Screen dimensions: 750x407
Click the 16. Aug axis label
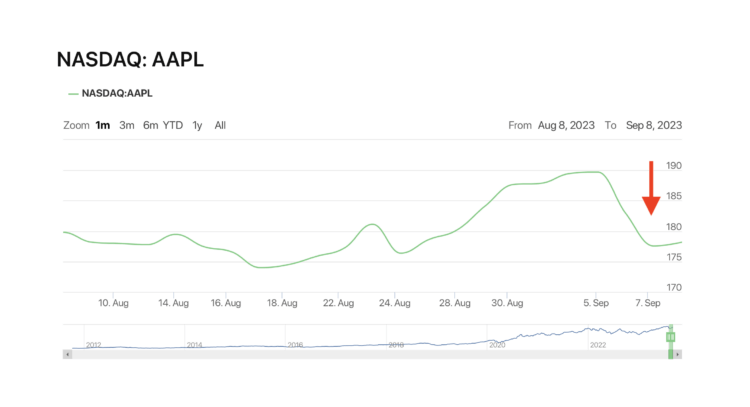point(226,303)
